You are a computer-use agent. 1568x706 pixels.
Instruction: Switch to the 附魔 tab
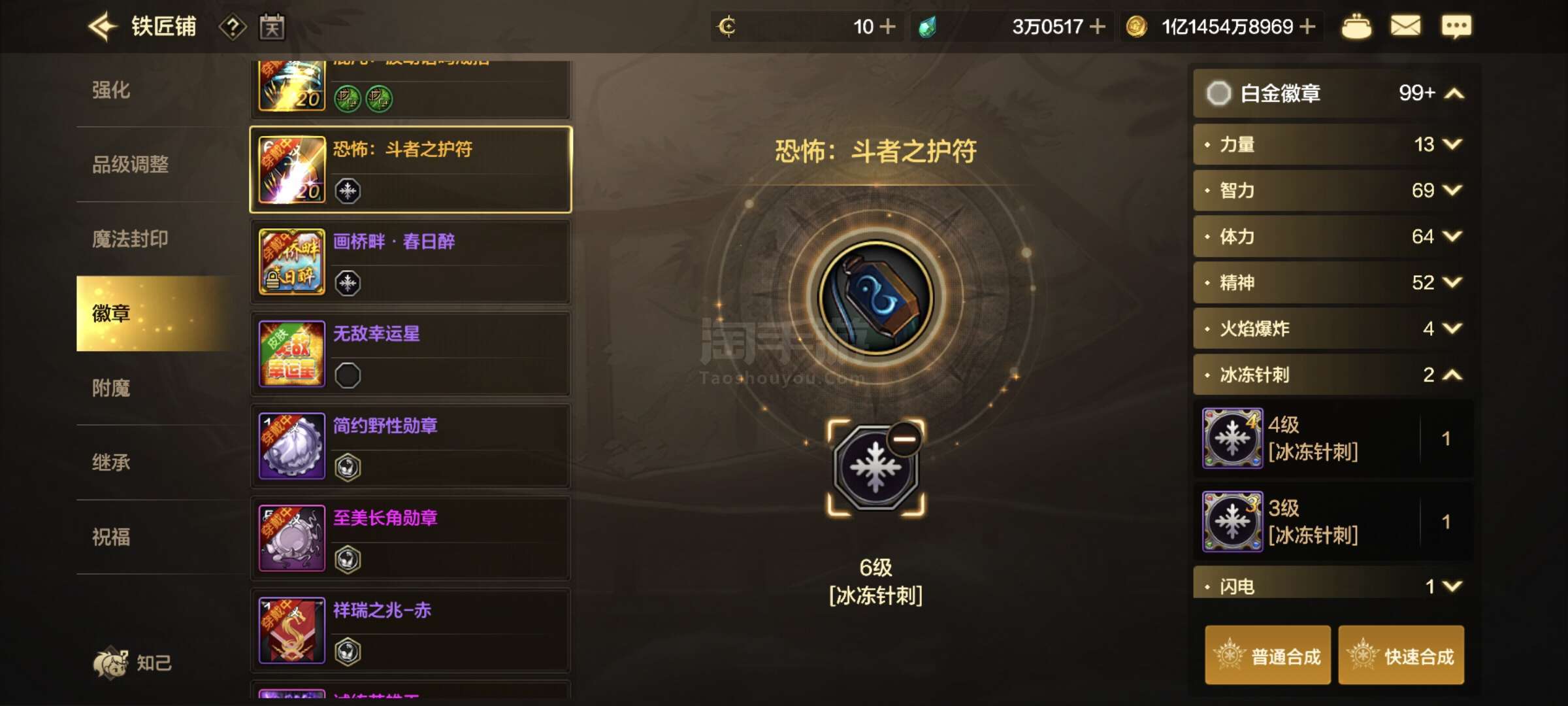tap(111, 388)
